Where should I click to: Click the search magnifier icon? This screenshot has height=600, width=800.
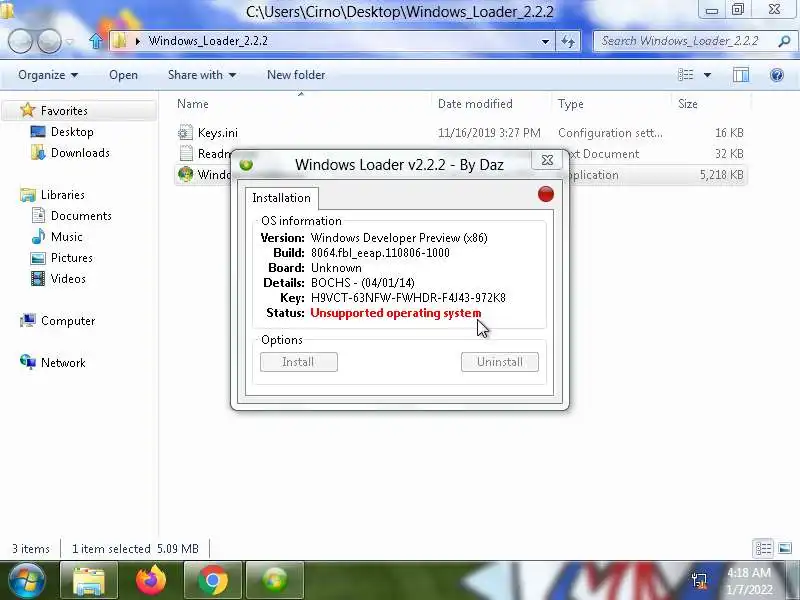(784, 41)
